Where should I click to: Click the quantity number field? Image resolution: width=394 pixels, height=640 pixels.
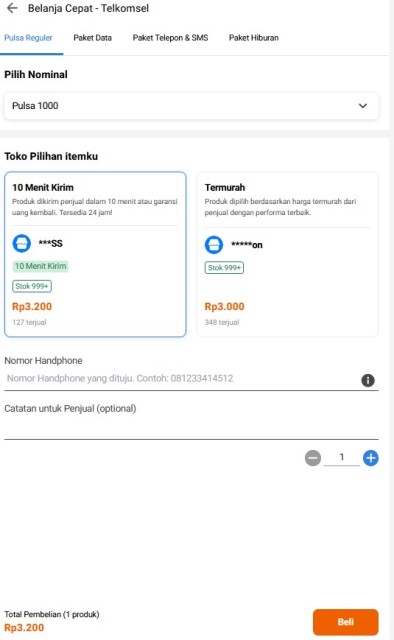point(342,458)
